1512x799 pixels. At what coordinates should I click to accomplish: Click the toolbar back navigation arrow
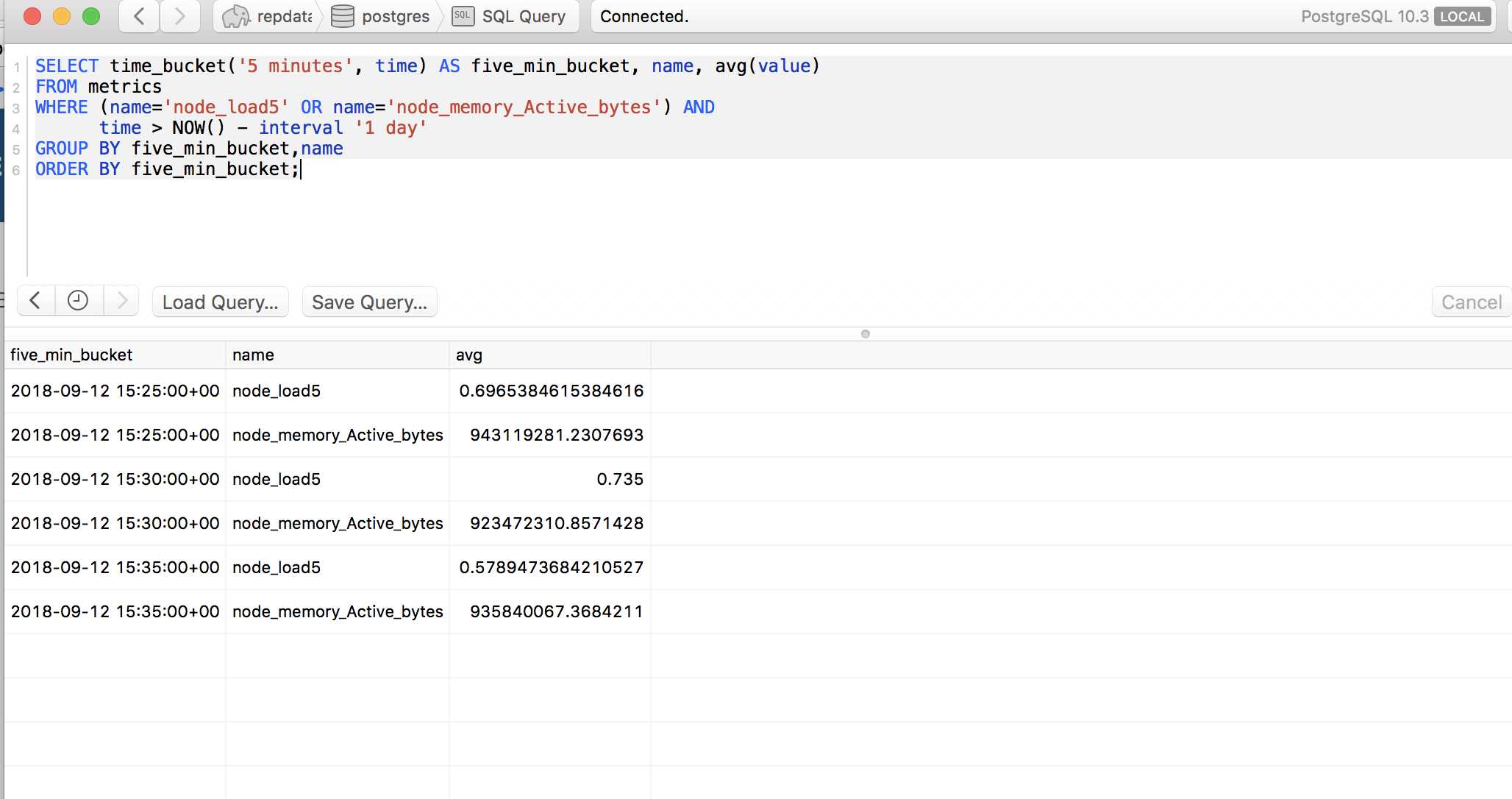(139, 16)
